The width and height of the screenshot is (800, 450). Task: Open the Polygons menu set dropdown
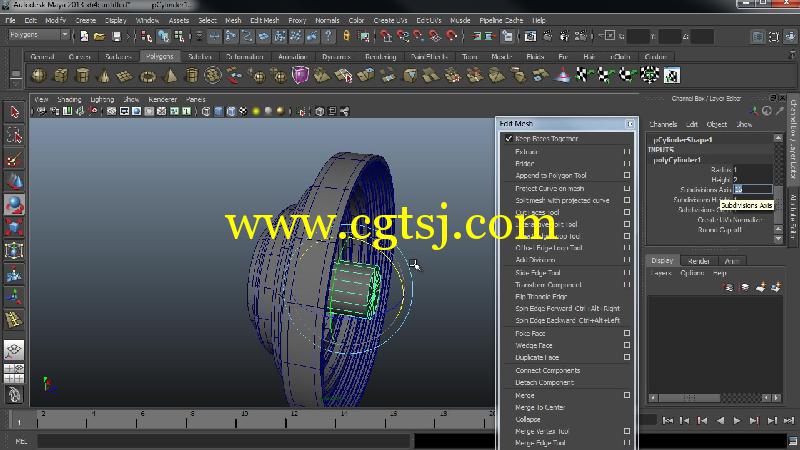[39, 35]
